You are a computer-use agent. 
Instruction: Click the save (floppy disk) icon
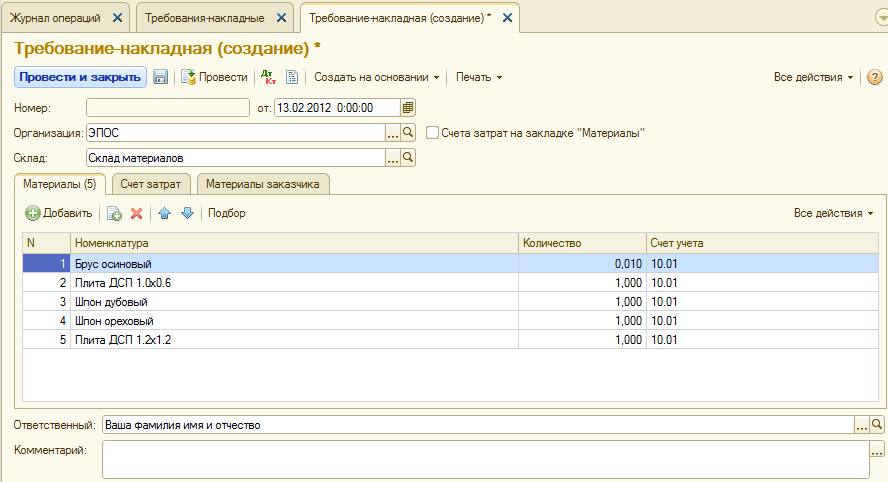click(160, 77)
